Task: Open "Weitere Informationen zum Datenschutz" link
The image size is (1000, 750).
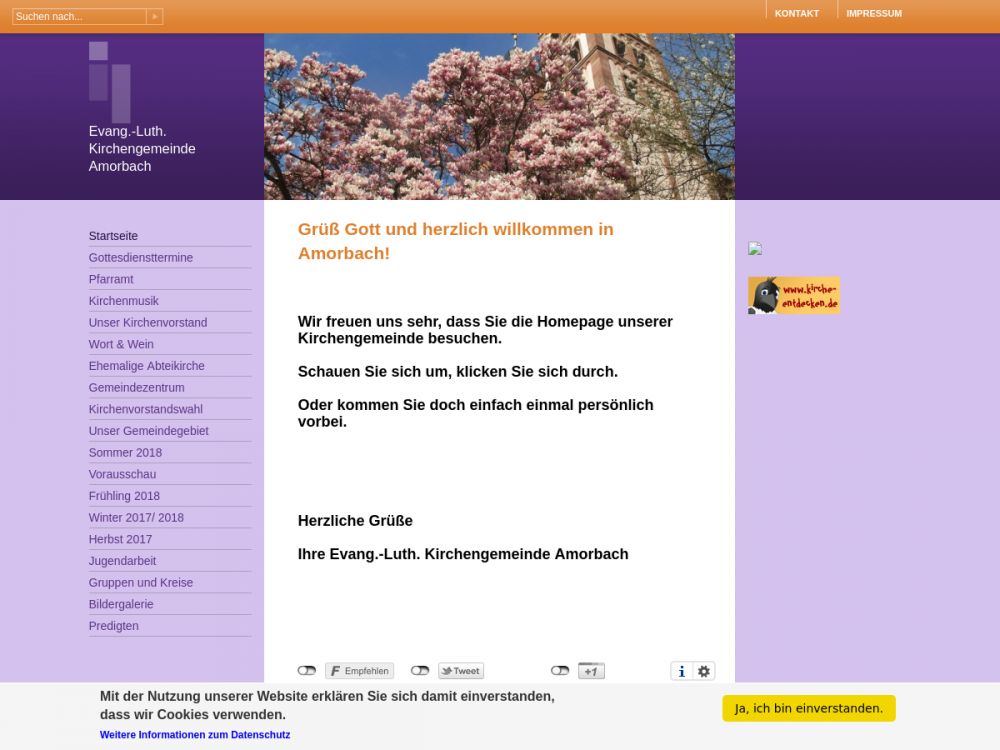Action: click(195, 735)
